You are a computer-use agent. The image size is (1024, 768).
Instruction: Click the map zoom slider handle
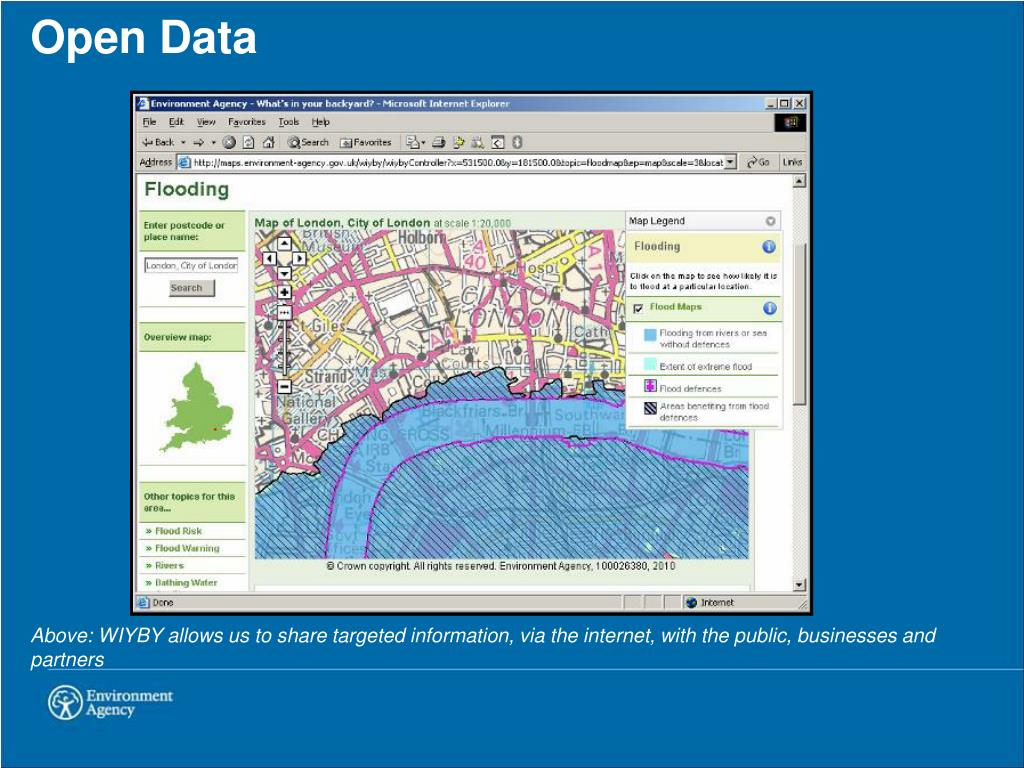click(284, 312)
